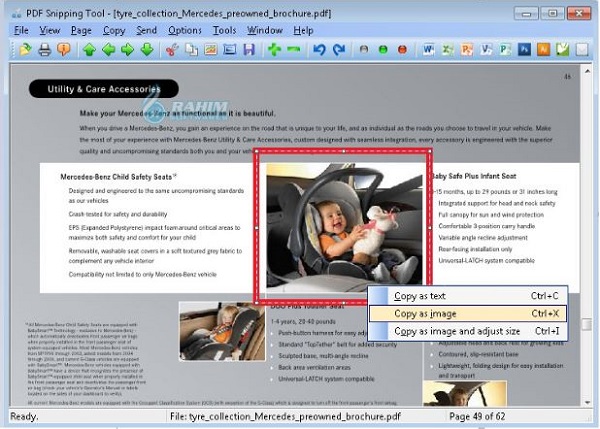
Task: Send snip to Visio icon
Action: [x=486, y=50]
